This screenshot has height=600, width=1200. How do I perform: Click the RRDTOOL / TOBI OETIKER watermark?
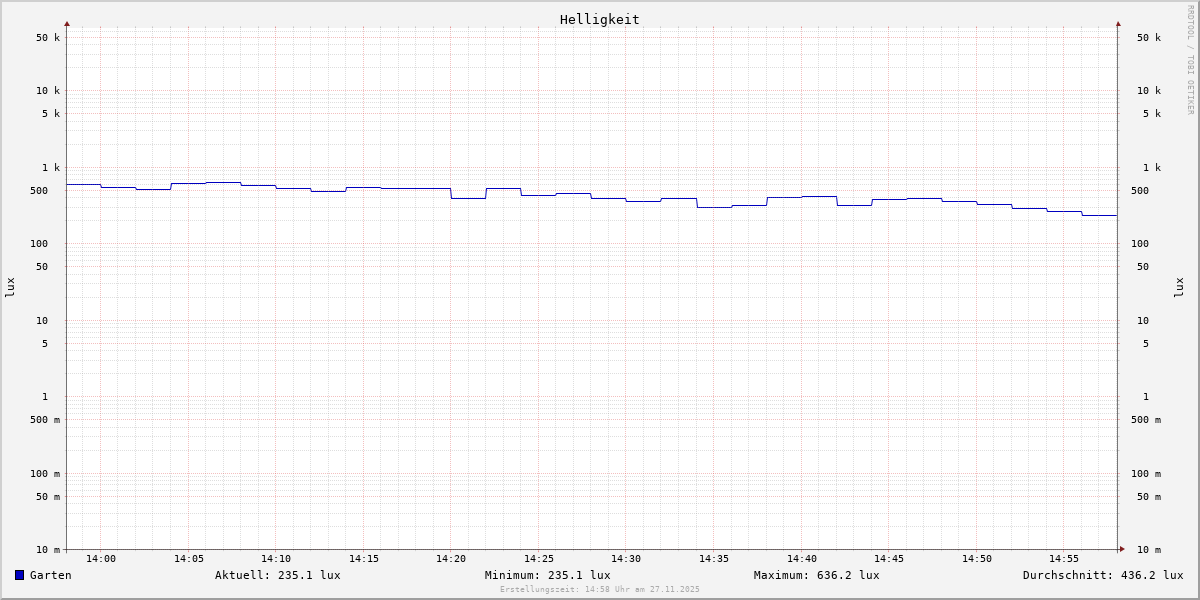point(1190,60)
